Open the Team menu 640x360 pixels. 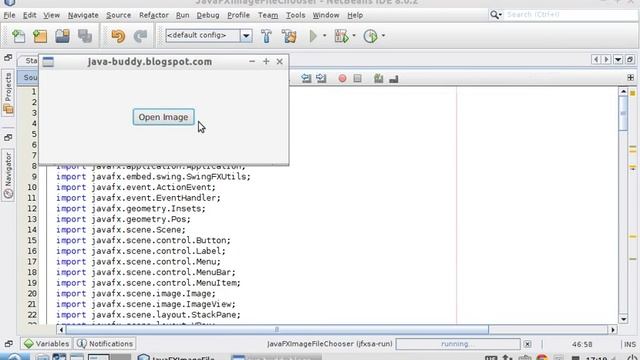(x=268, y=15)
